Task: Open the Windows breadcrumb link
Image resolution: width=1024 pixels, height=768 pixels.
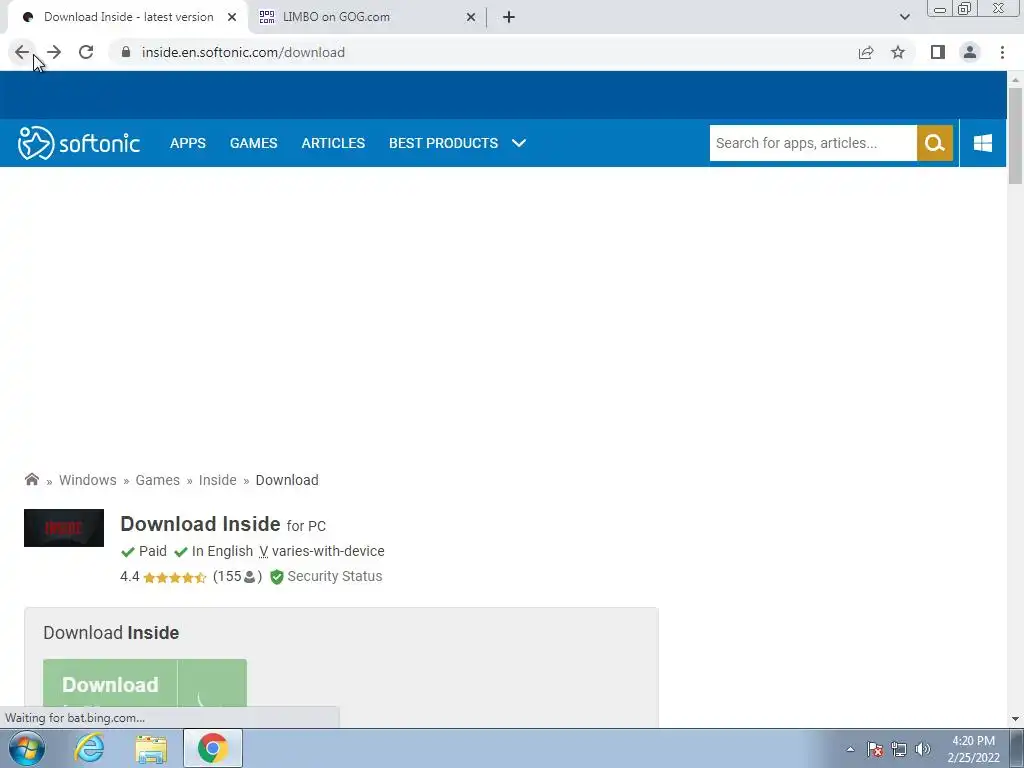Action: (88, 480)
